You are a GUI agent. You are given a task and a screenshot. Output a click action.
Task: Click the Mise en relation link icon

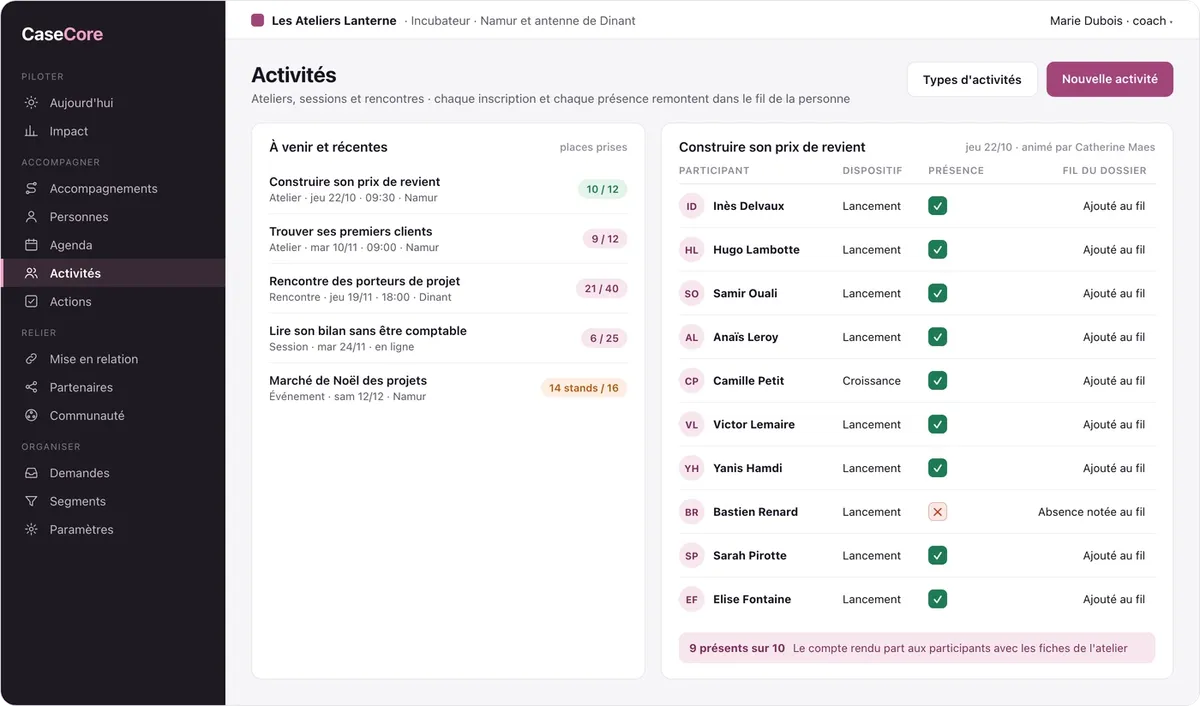31,359
